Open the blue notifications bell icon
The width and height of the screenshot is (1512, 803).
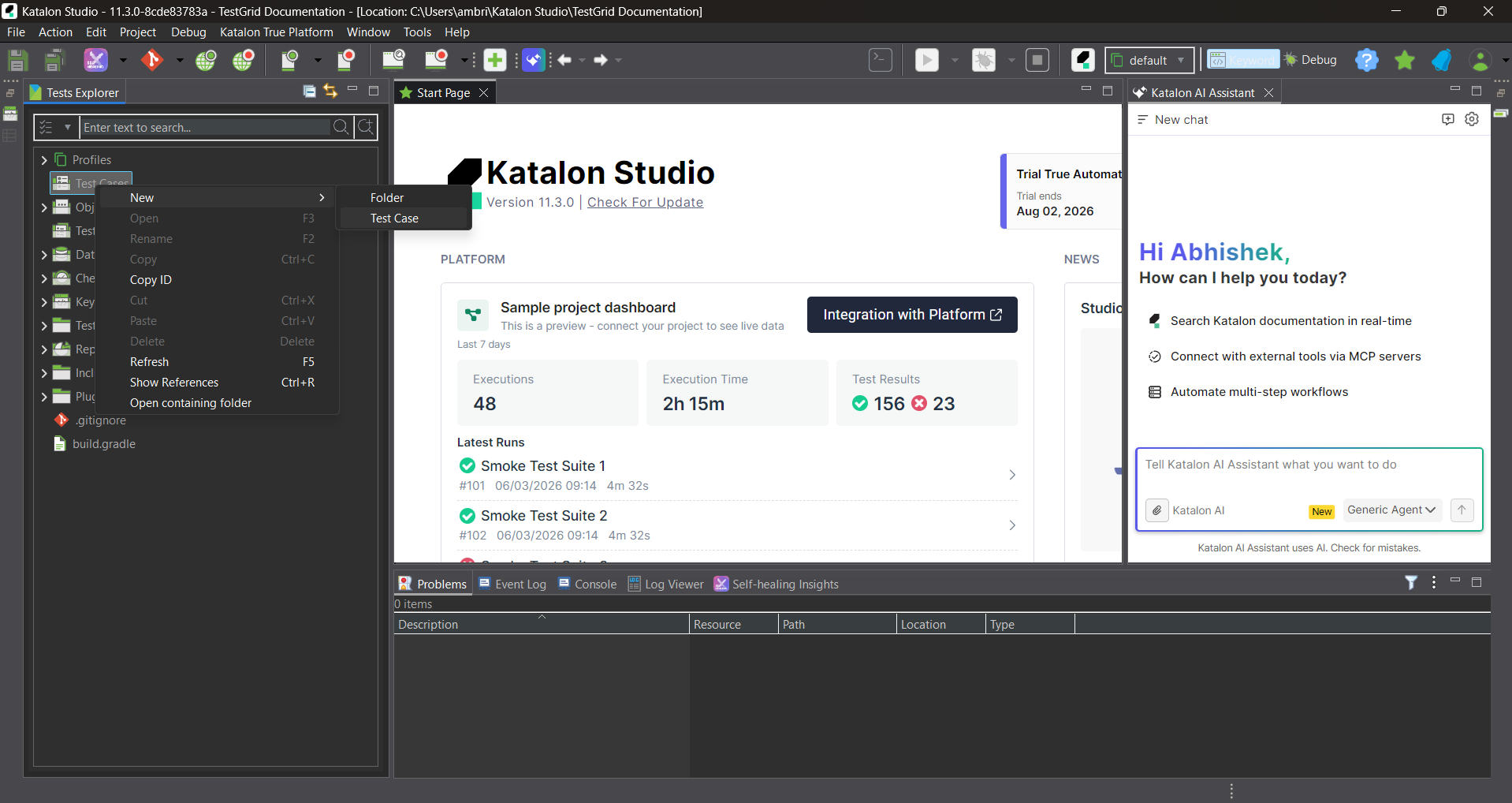point(1442,60)
